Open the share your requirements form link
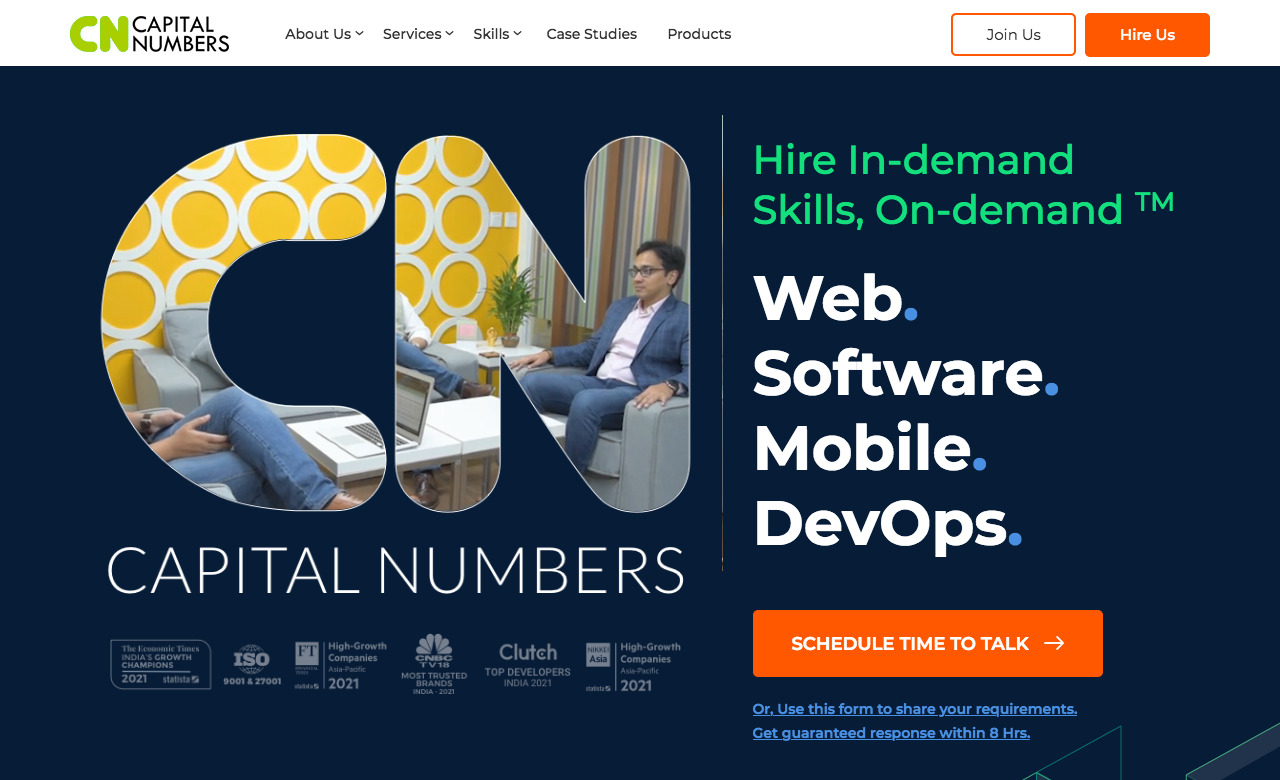The width and height of the screenshot is (1280, 780). pyautogui.click(x=915, y=709)
